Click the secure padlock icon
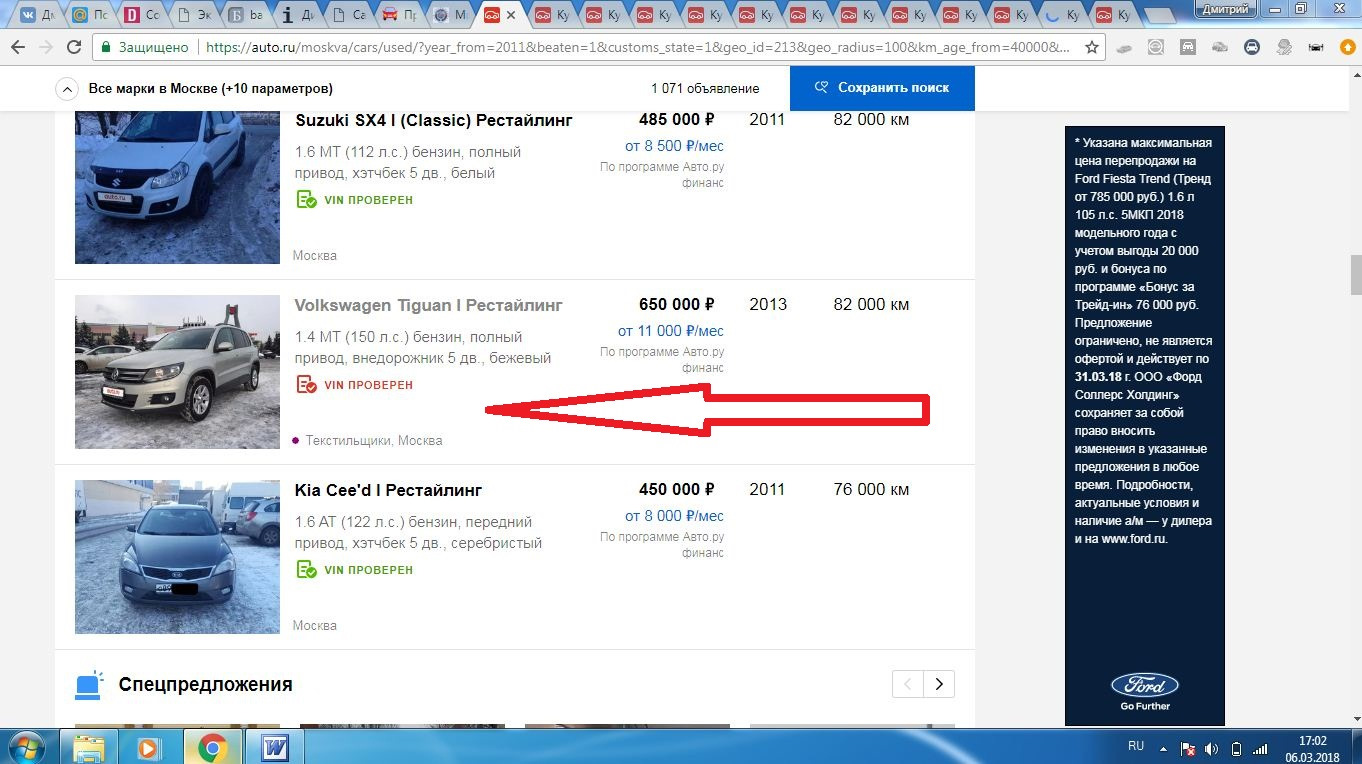The image size is (1362, 764). (x=105, y=47)
